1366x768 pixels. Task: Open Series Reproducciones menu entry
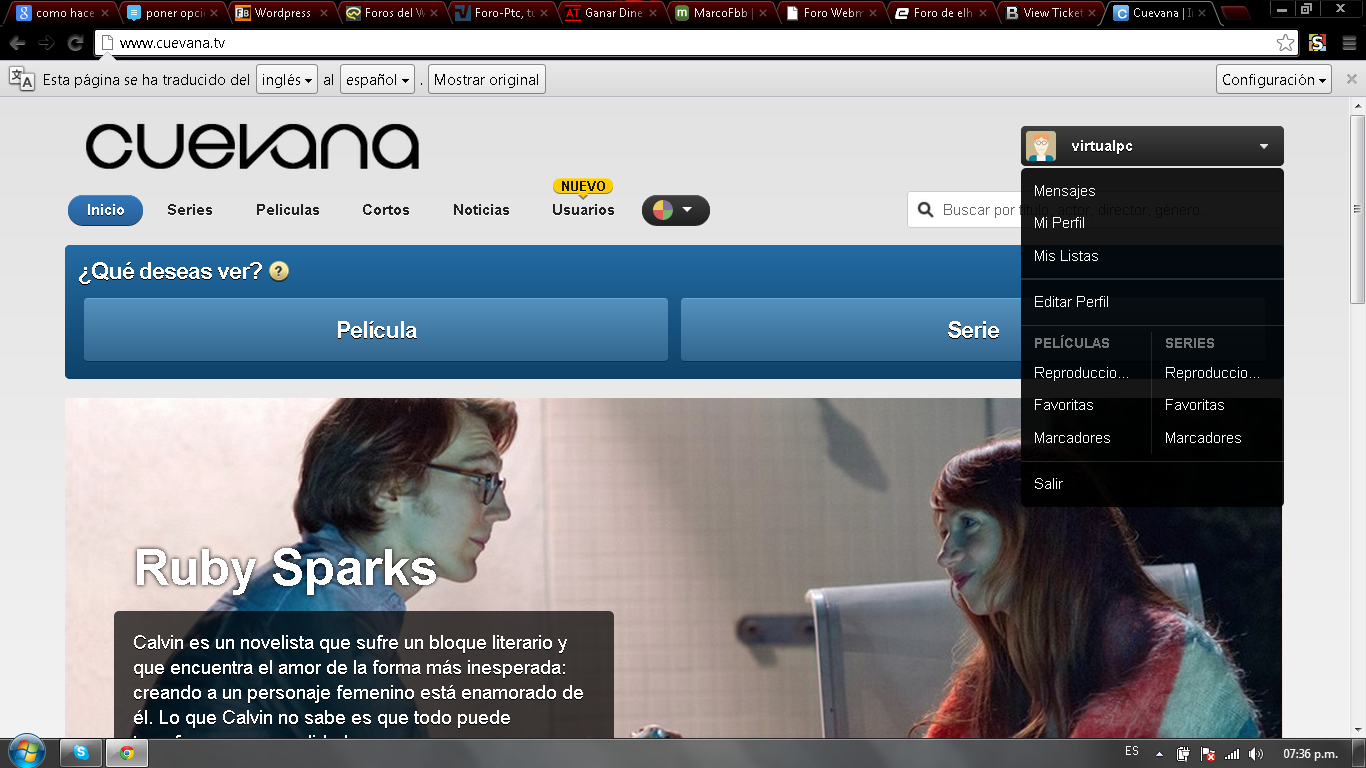pyautogui.click(x=1212, y=373)
